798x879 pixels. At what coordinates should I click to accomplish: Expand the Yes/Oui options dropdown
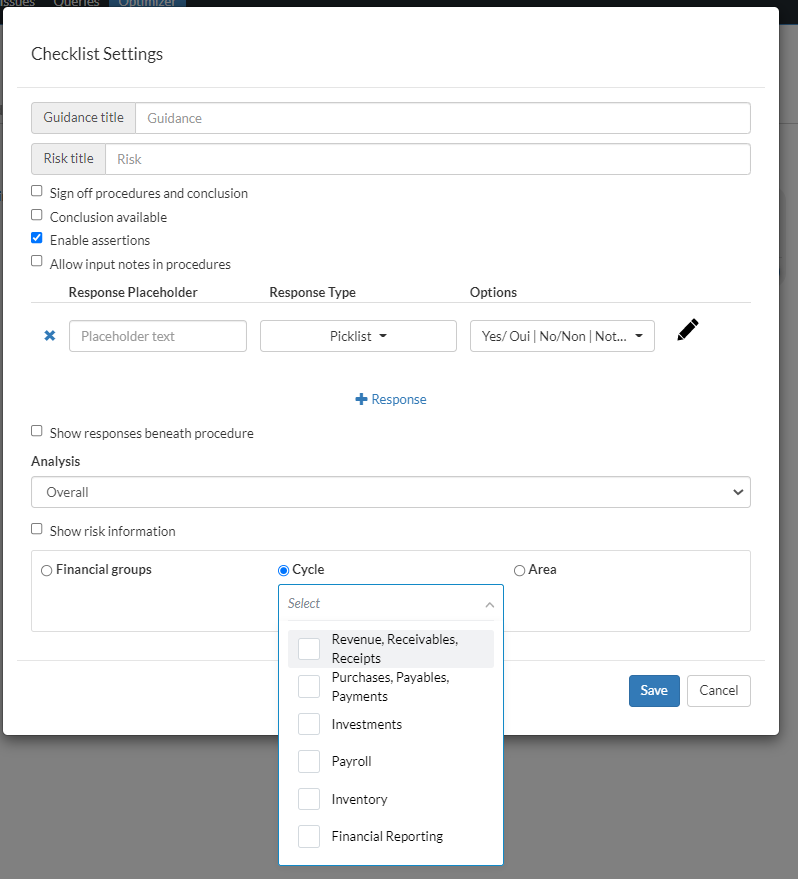pos(562,336)
